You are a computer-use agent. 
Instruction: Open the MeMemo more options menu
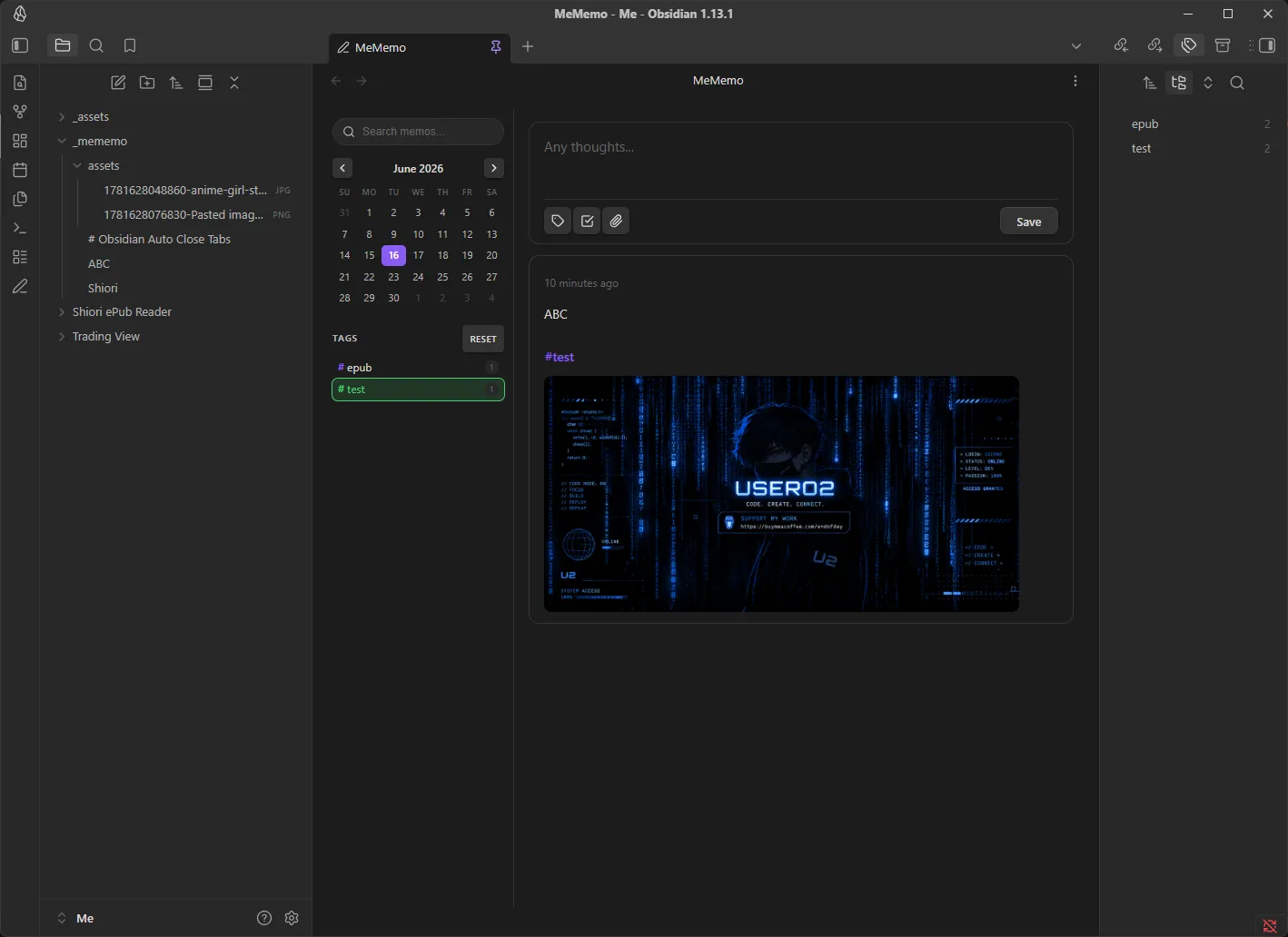click(1075, 81)
